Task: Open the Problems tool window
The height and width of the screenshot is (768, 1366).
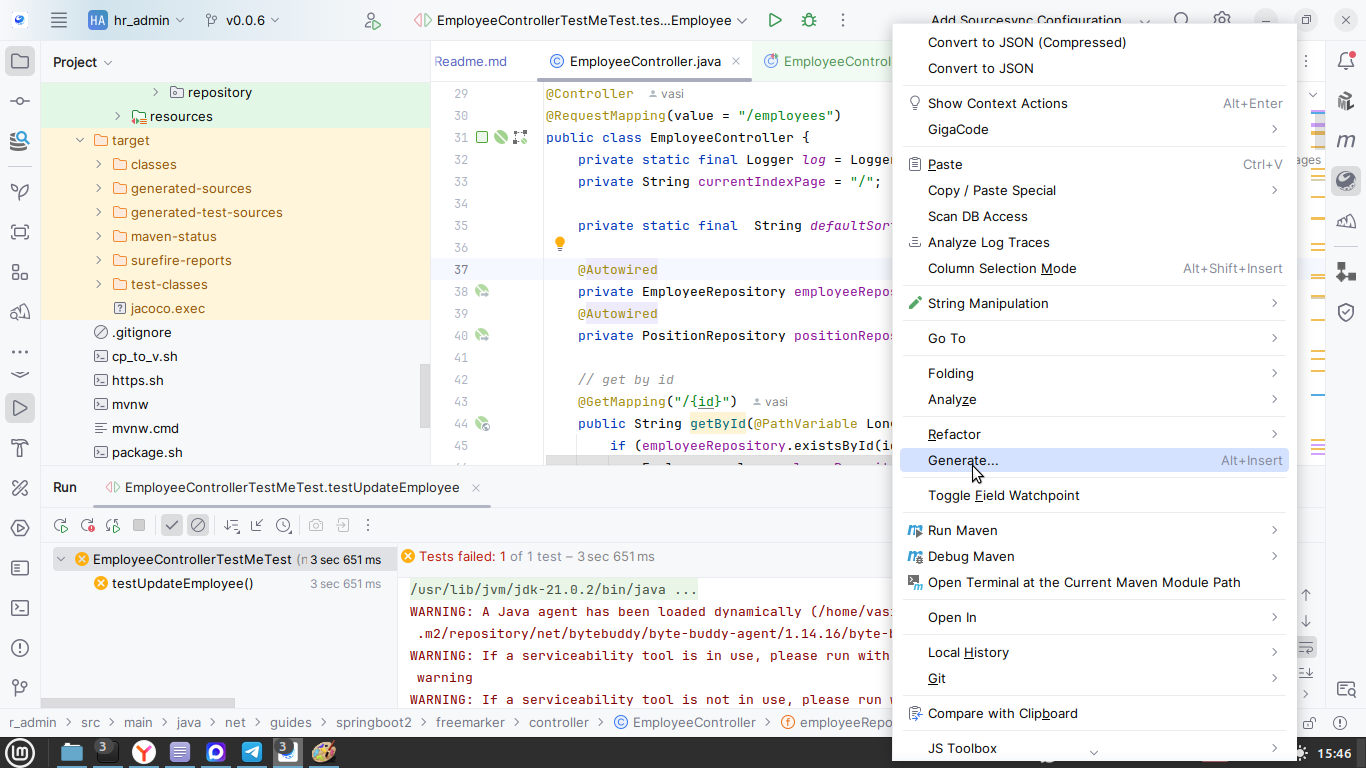Action: pyautogui.click(x=19, y=648)
